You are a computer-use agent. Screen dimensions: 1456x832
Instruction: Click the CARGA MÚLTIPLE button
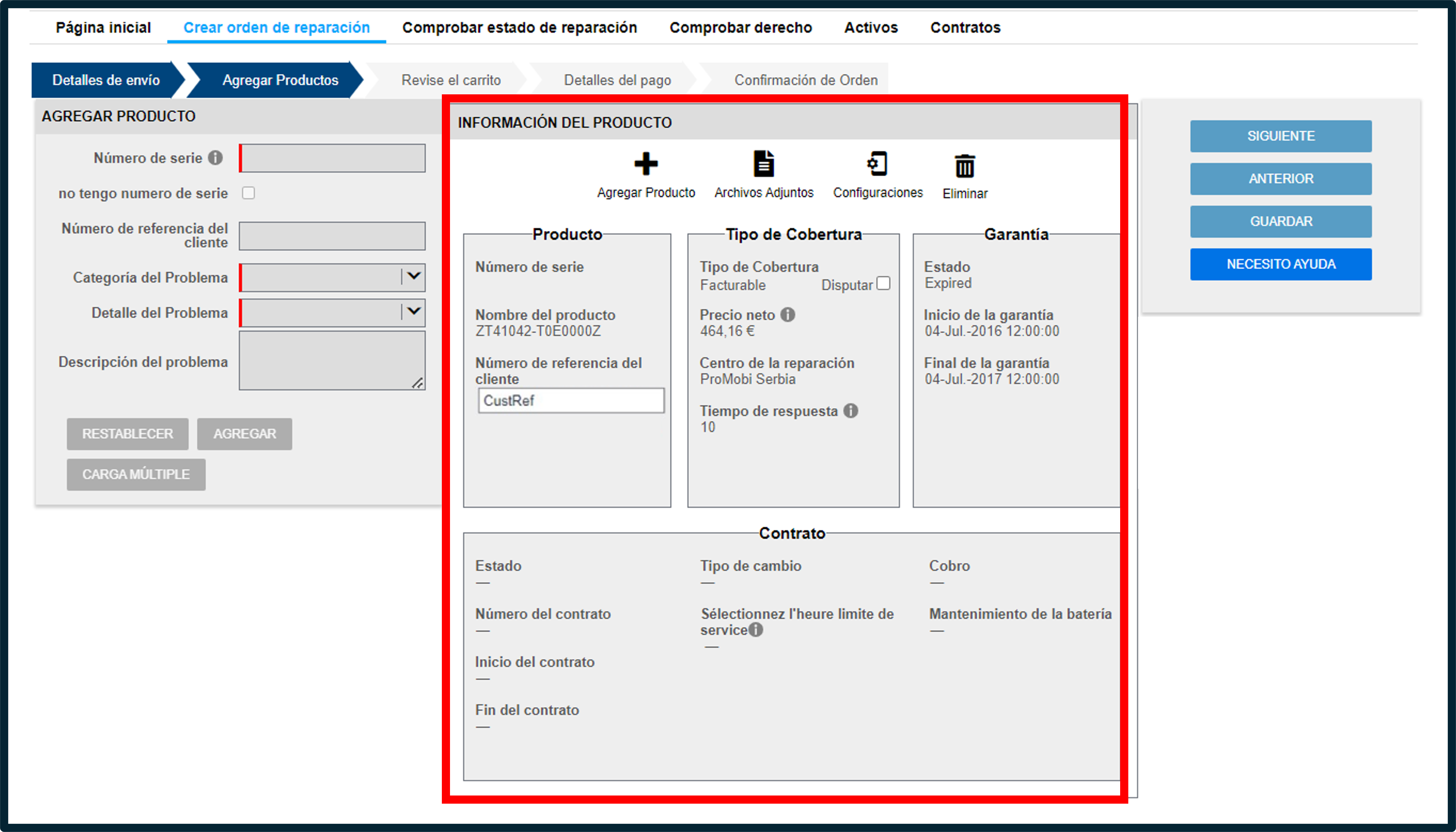pos(136,474)
